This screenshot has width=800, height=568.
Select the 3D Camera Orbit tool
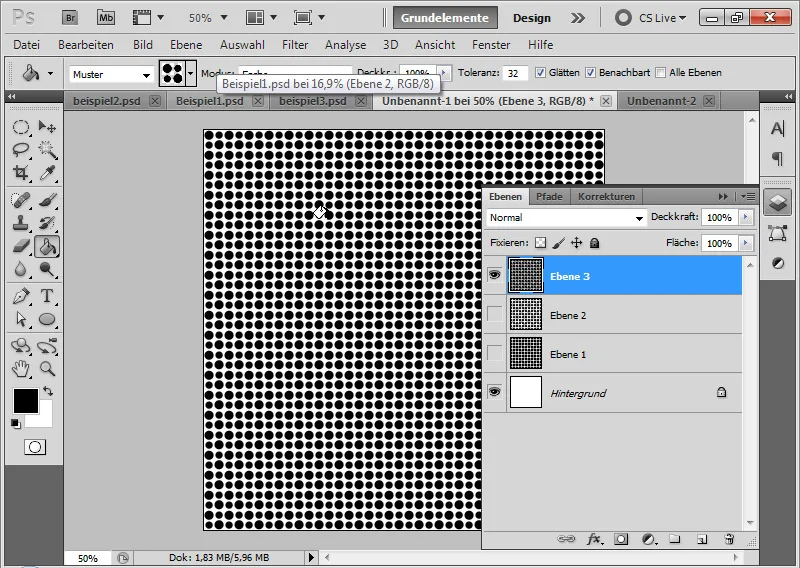[47, 346]
